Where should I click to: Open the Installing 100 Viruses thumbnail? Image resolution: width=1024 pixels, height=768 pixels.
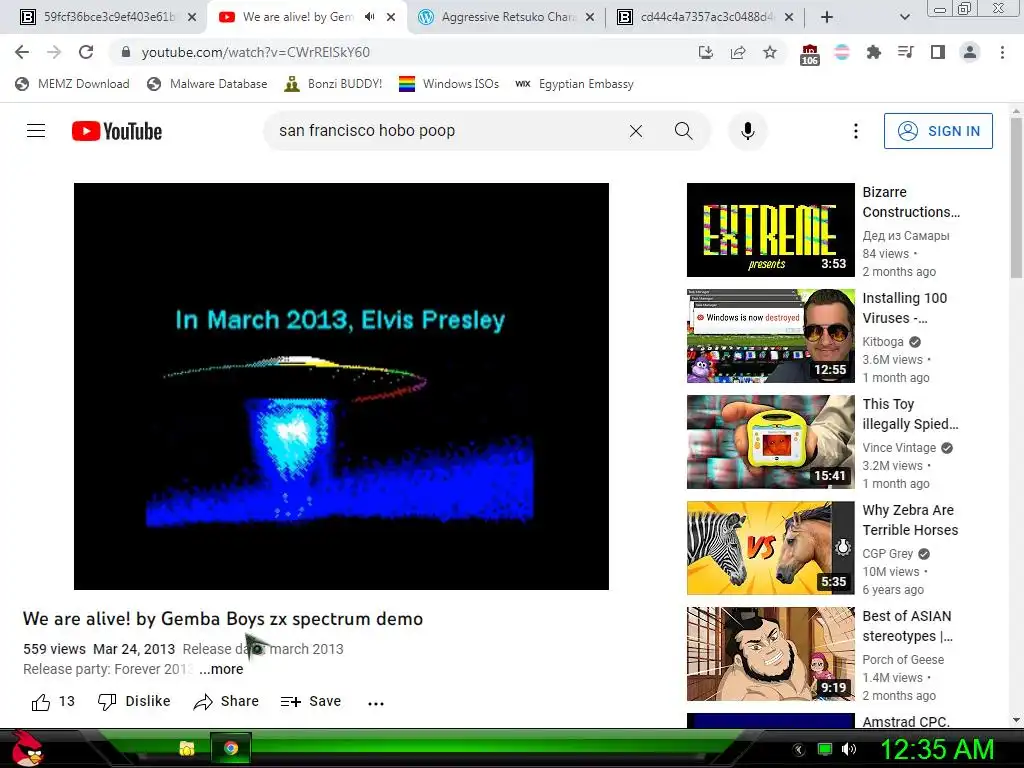click(771, 336)
